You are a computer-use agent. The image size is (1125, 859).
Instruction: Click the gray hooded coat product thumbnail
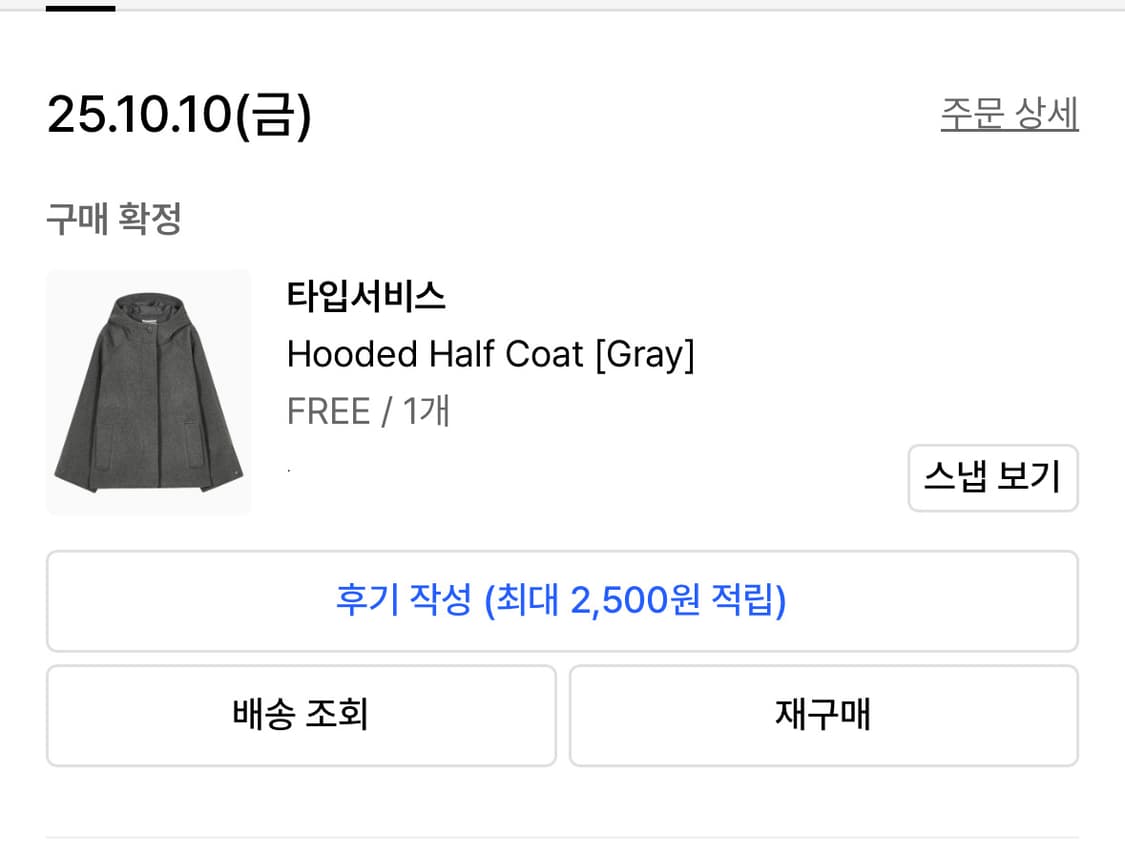149,392
